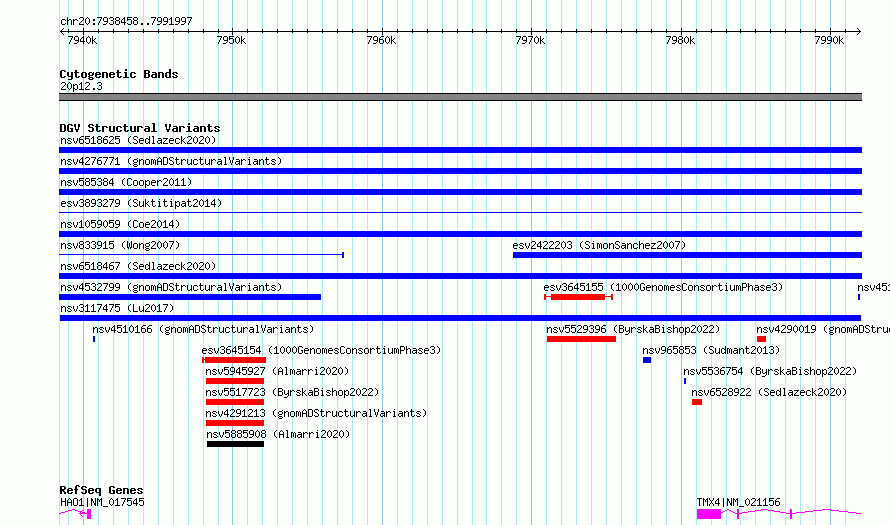Select nsv4291213 gnomAD variant label
Image resolution: width=890 pixels, height=525 pixels.
(x=316, y=413)
